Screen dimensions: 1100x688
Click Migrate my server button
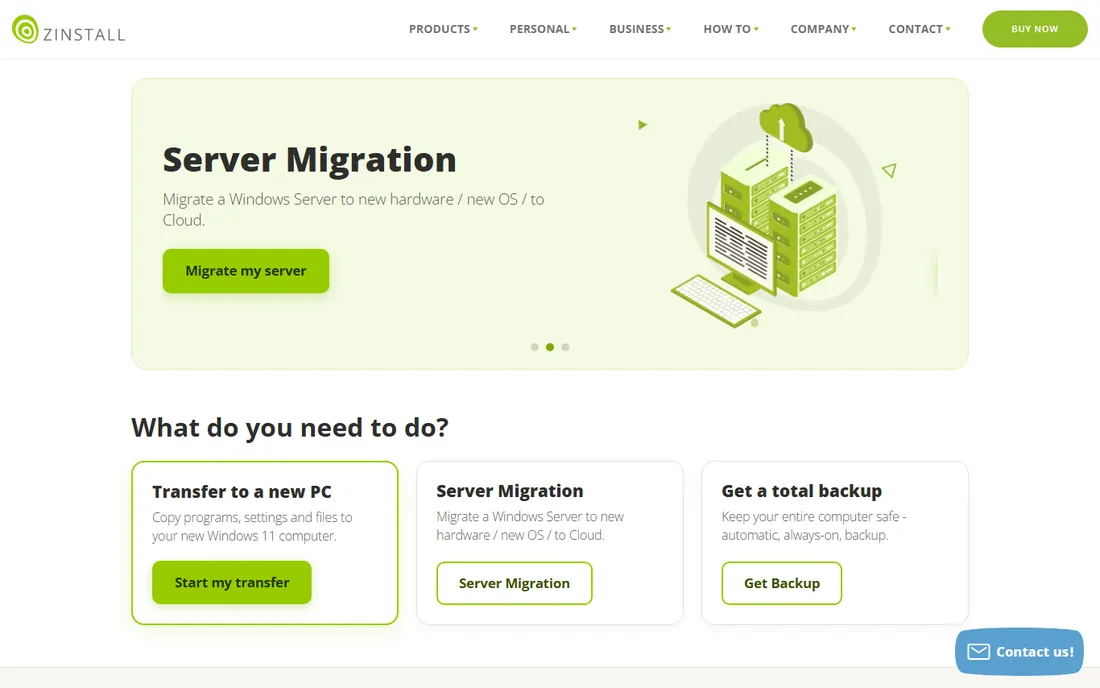[x=246, y=271]
